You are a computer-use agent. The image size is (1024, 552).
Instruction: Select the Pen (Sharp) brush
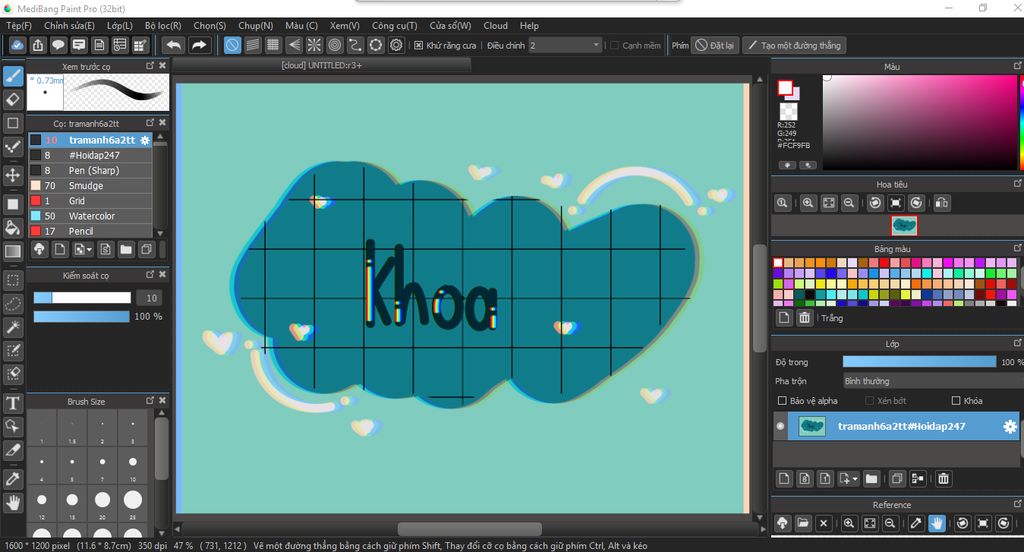90,170
